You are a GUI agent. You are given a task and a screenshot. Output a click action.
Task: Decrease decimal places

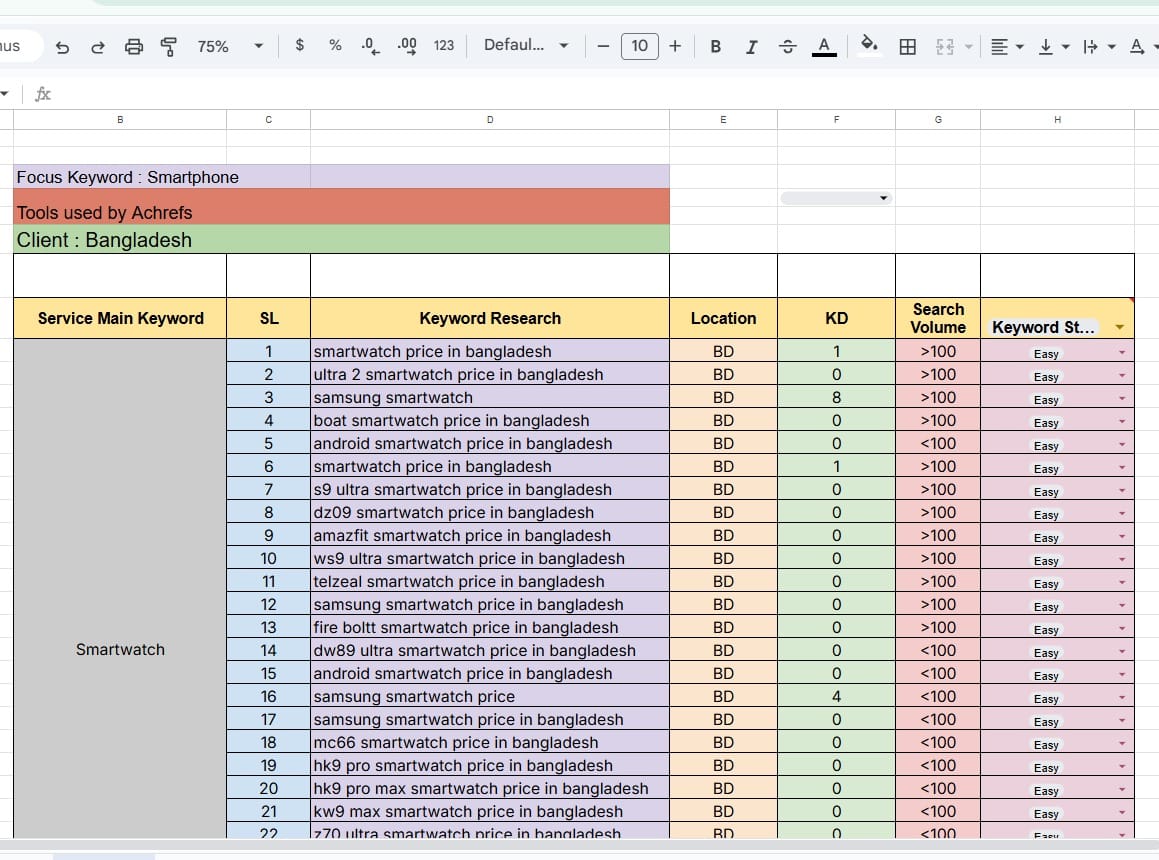370,46
